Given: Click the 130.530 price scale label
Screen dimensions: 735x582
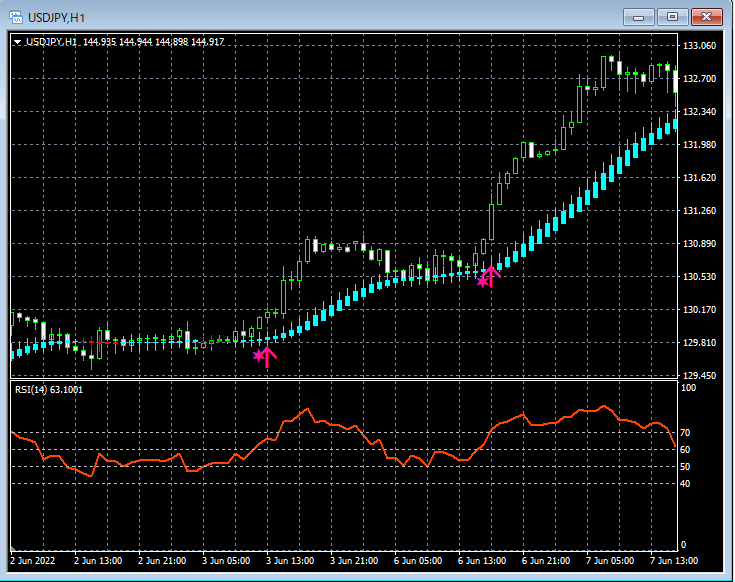Looking at the screenshot, I should pyautogui.click(x=699, y=276).
